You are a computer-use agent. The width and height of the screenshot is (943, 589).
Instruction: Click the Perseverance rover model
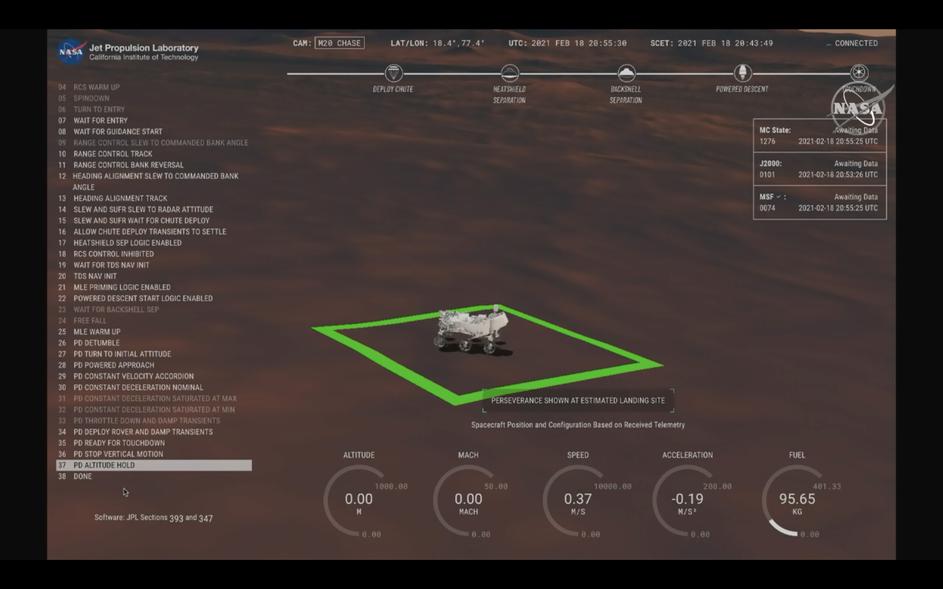click(x=471, y=330)
